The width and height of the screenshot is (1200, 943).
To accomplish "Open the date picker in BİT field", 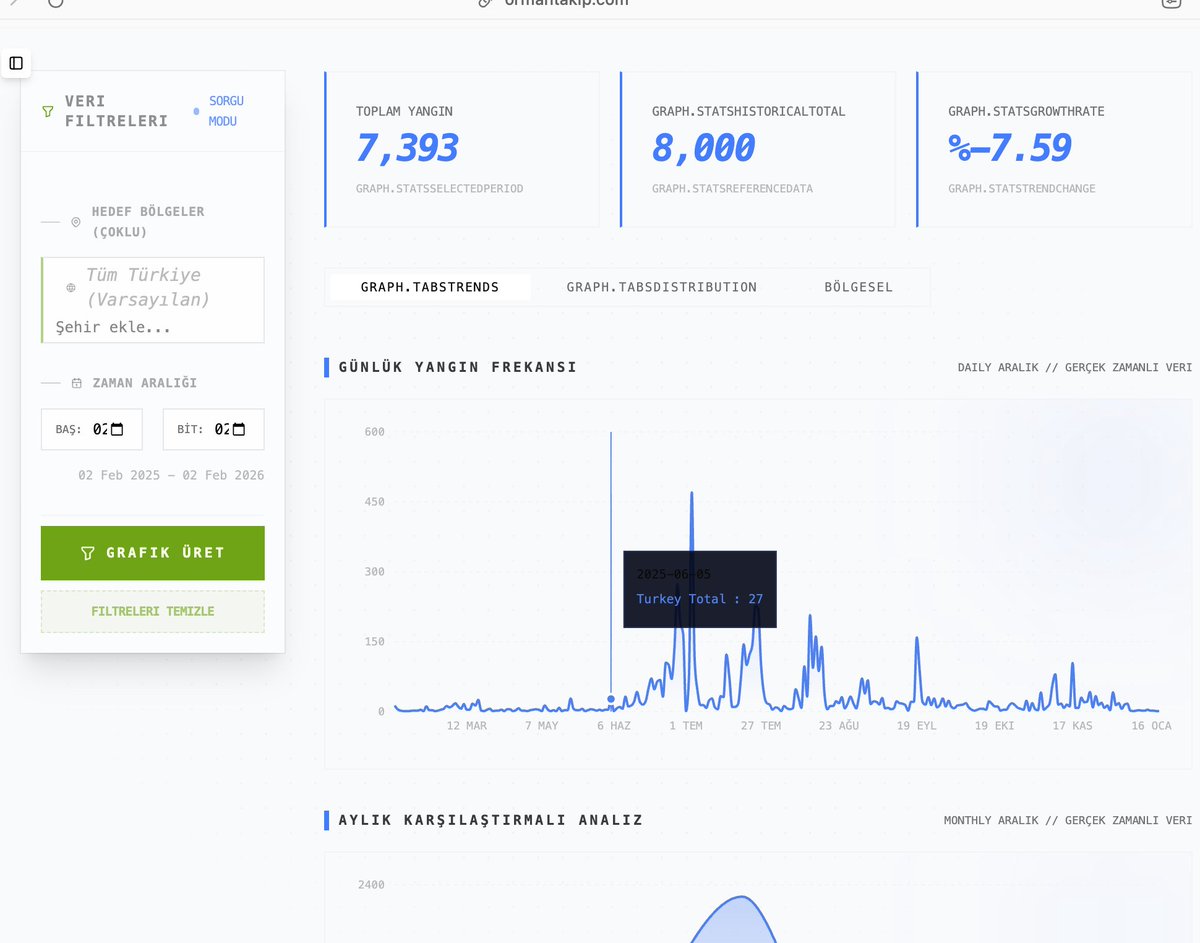I will point(239,429).
